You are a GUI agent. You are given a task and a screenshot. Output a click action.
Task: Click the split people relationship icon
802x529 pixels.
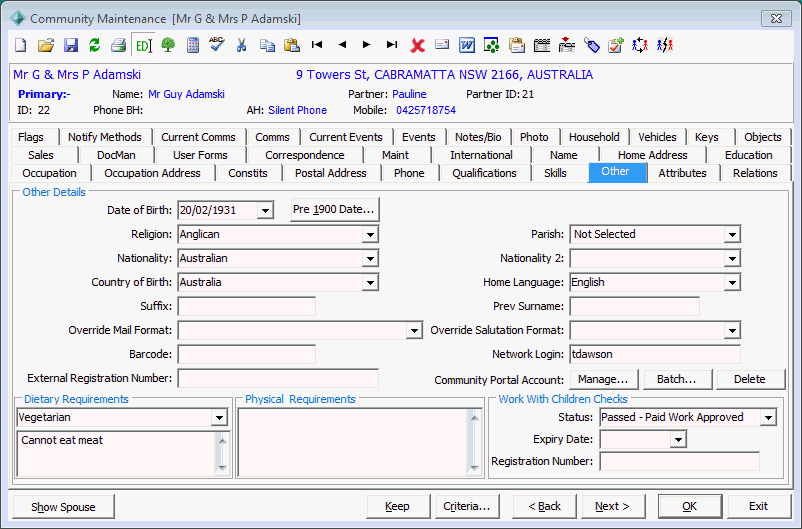click(x=665, y=46)
